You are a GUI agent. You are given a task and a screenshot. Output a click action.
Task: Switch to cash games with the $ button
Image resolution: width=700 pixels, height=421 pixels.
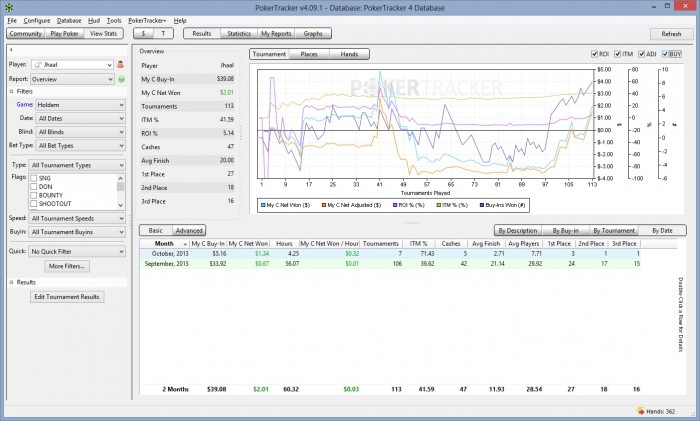tap(142, 33)
